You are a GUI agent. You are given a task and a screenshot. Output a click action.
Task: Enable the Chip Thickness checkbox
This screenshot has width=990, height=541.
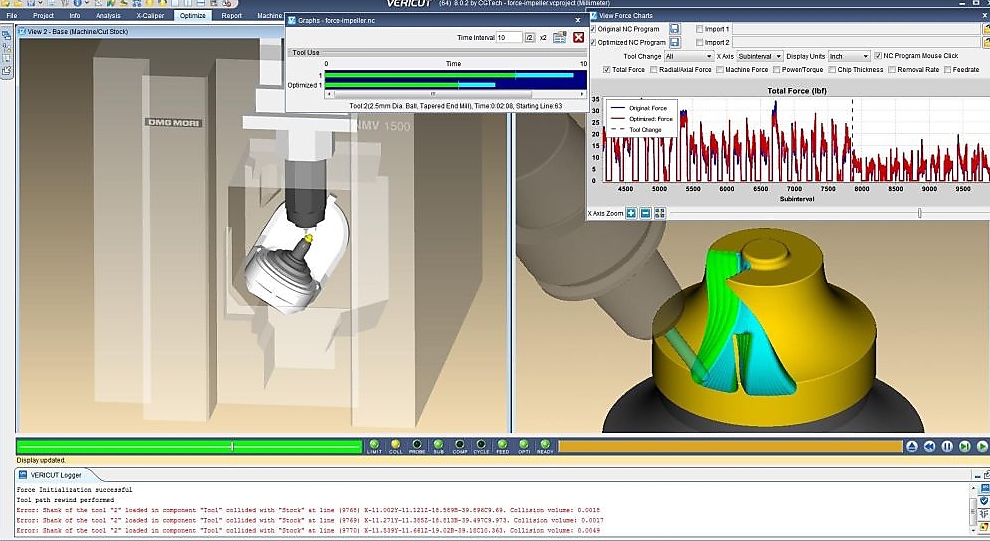(x=832, y=69)
